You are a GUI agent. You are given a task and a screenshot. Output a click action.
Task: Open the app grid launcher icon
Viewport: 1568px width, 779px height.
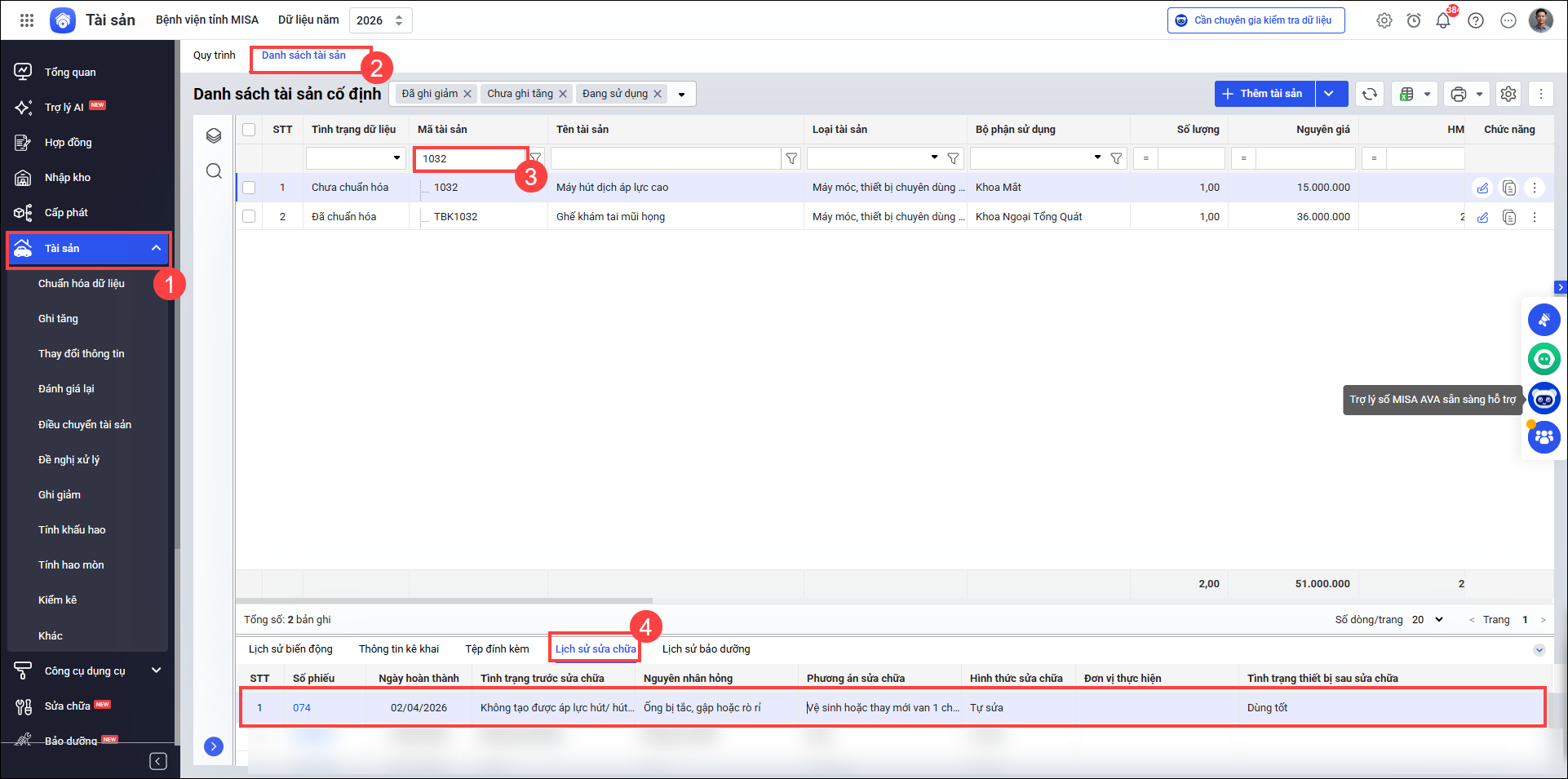pos(27,20)
